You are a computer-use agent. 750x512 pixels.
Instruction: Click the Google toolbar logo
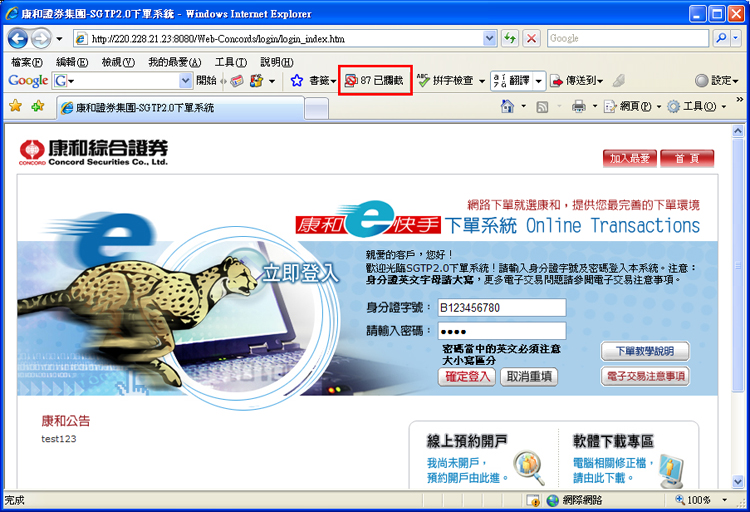[28, 81]
